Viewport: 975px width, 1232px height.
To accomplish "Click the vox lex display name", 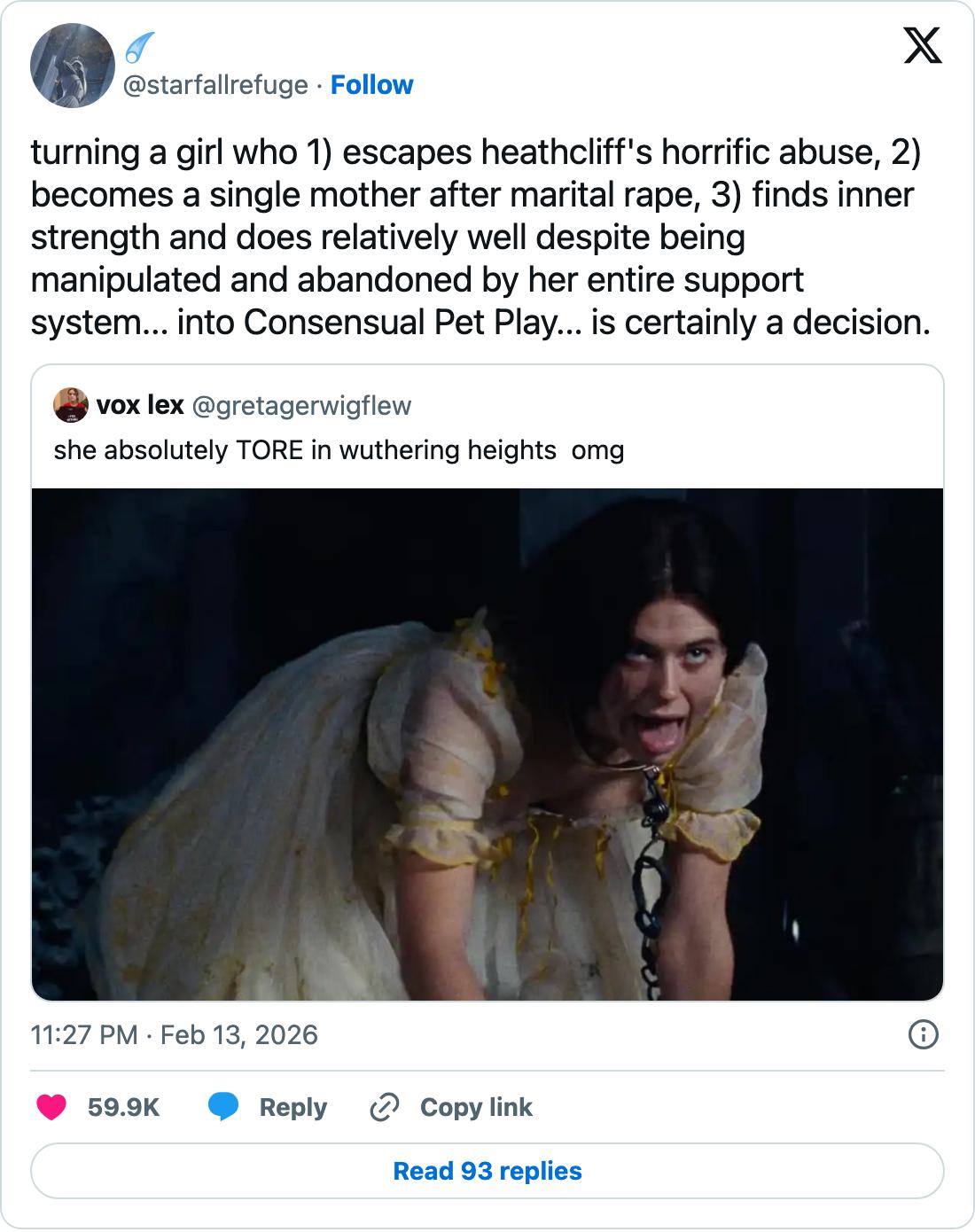I will pyautogui.click(x=139, y=405).
